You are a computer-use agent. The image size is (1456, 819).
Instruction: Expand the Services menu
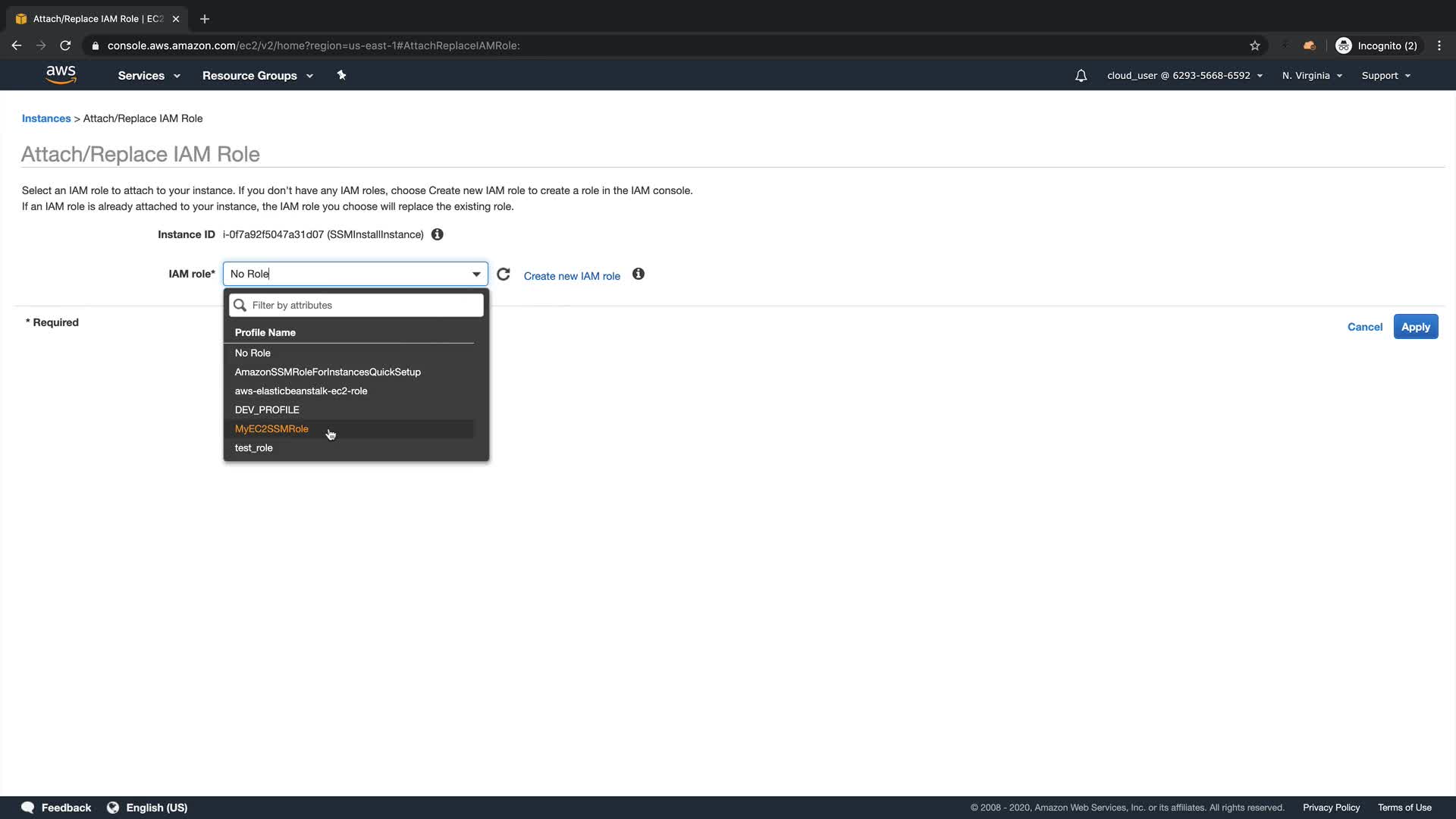pyautogui.click(x=149, y=76)
